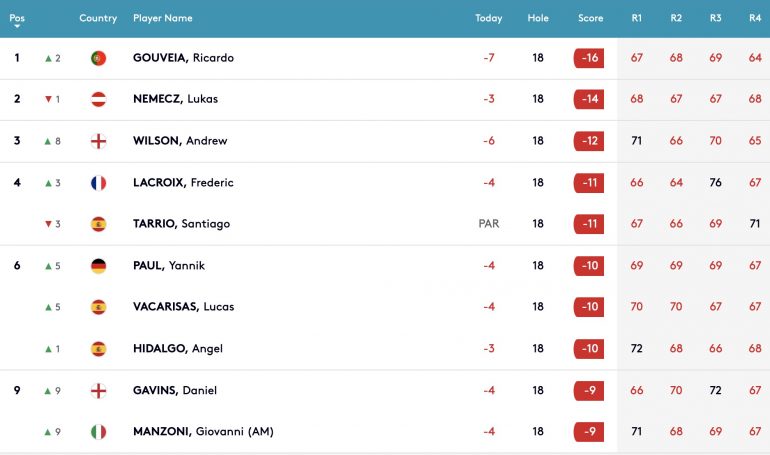Click Spain flag icon beside Tarrio
The image size is (770, 455).
(98, 224)
